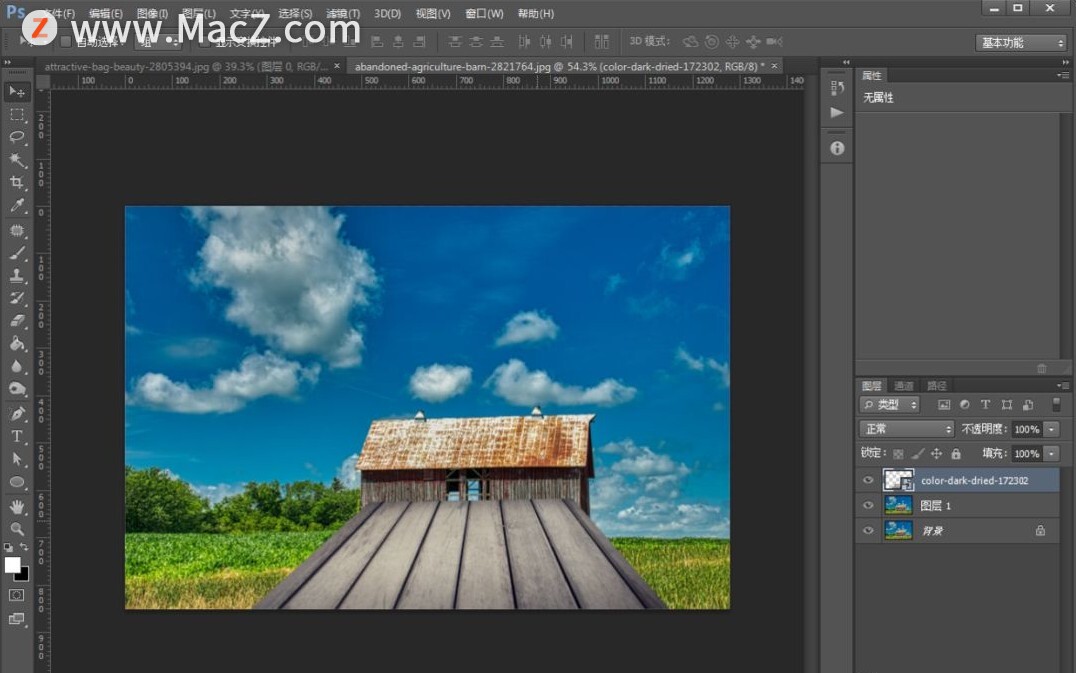The height and width of the screenshot is (673, 1076).
Task: Open the 3D(D) menu
Action: tap(387, 13)
